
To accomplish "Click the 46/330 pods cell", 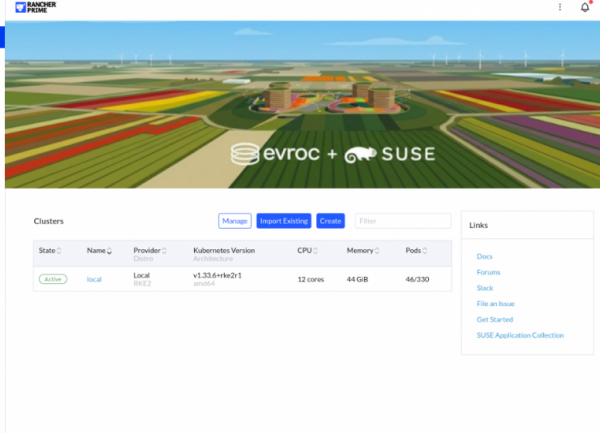I will pyautogui.click(x=417, y=280).
